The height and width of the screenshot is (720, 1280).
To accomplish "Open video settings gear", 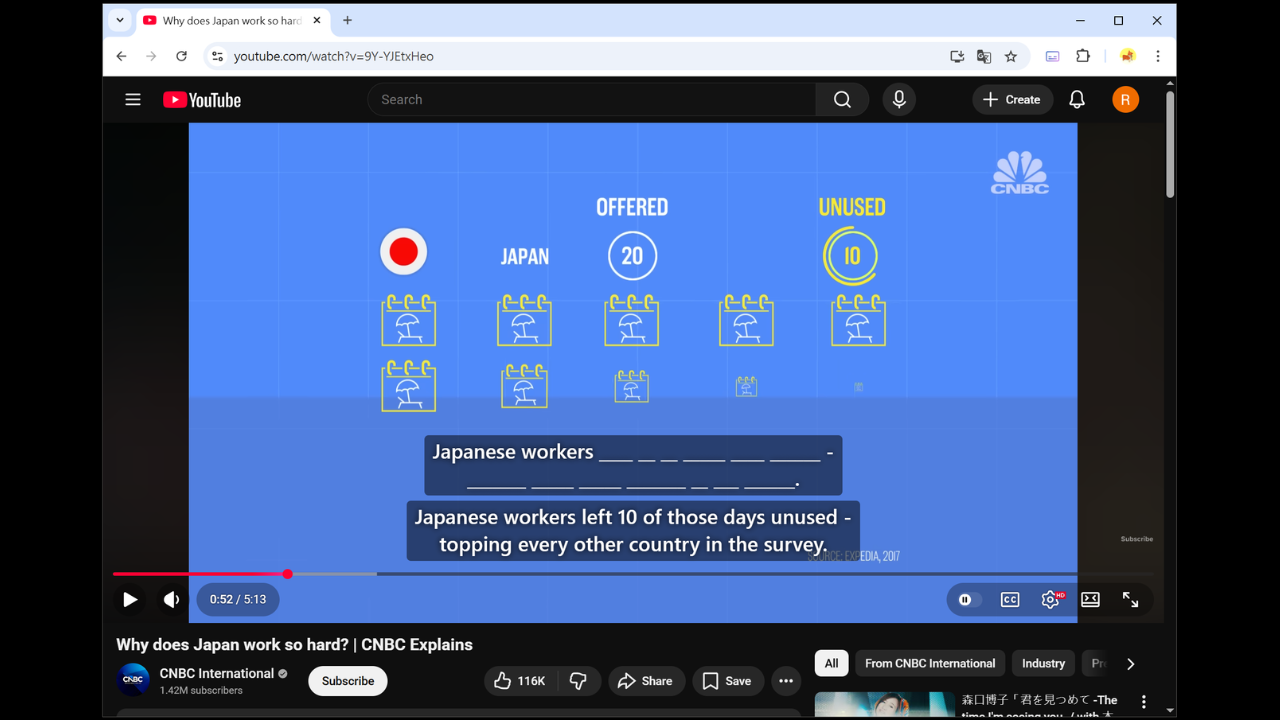I will 1050,600.
